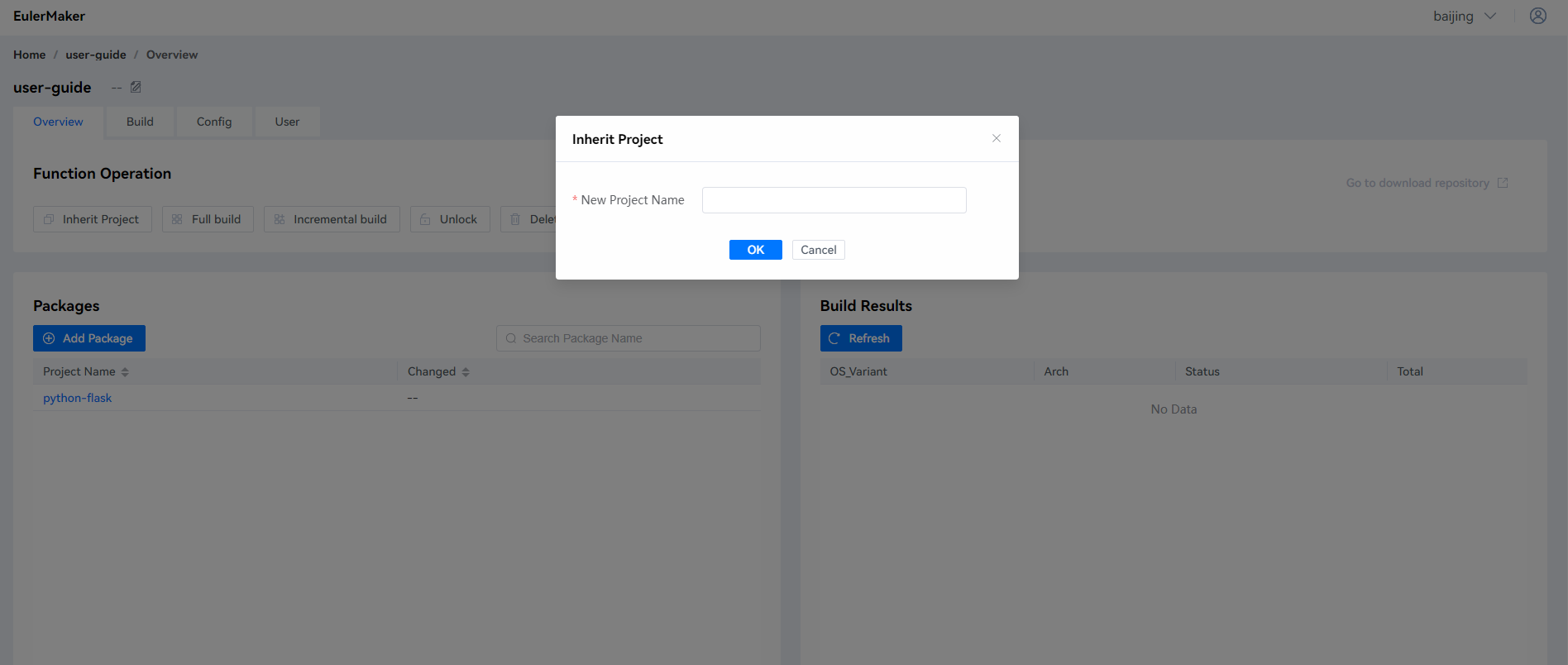The image size is (1568, 665).
Task: Focus the New Project Name field
Action: click(x=834, y=200)
